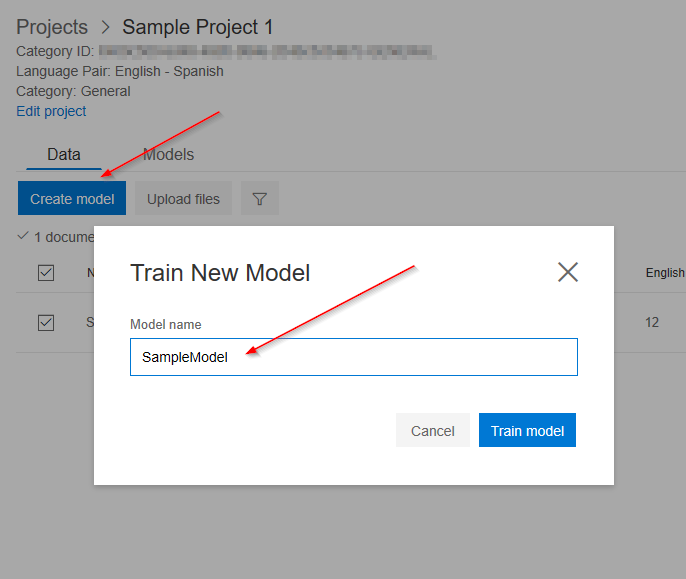Click the Train New Model heading
Screen dimensions: 686x579
(x=220, y=272)
